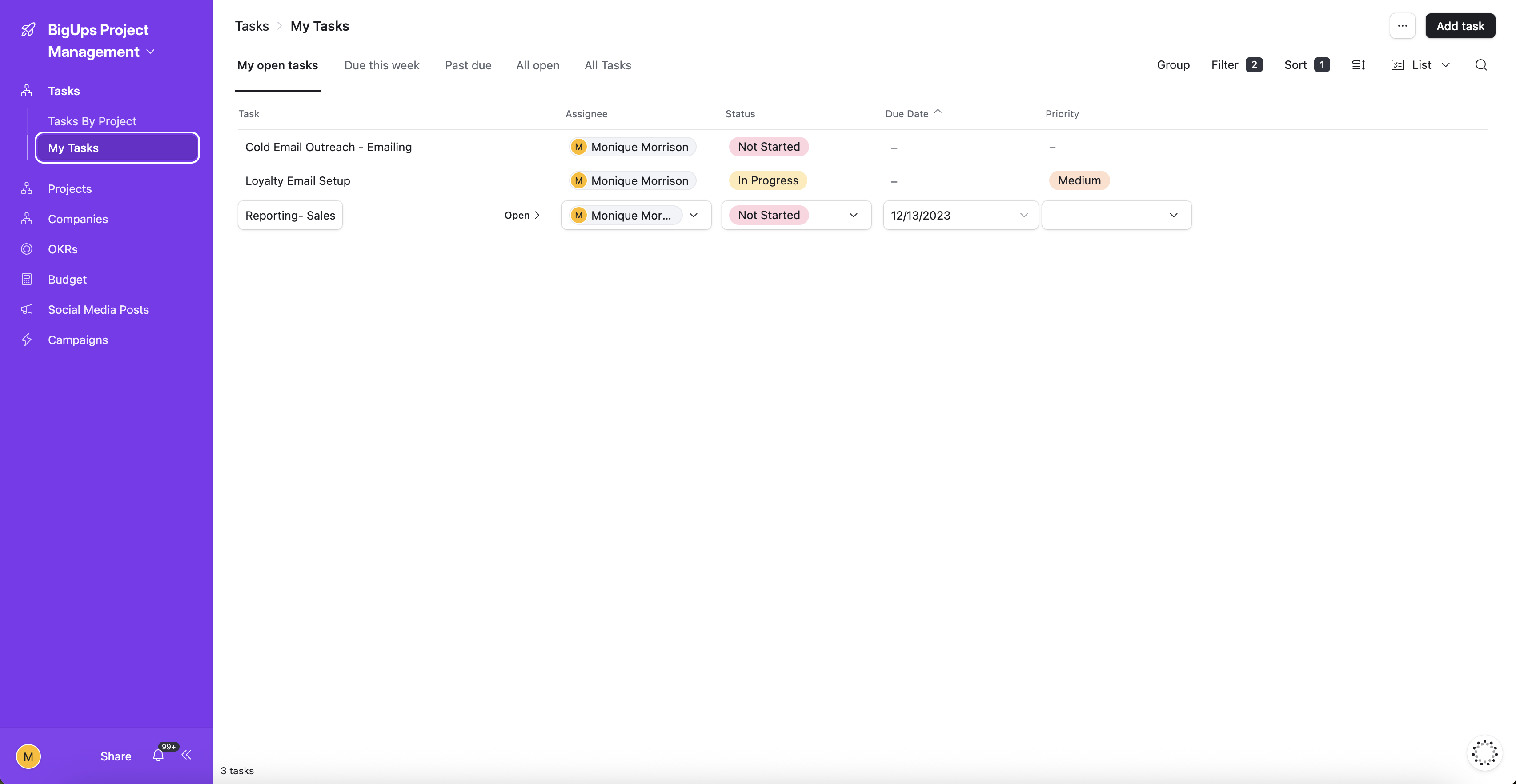Click the Add task button
The width and height of the screenshot is (1516, 784).
point(1460,26)
